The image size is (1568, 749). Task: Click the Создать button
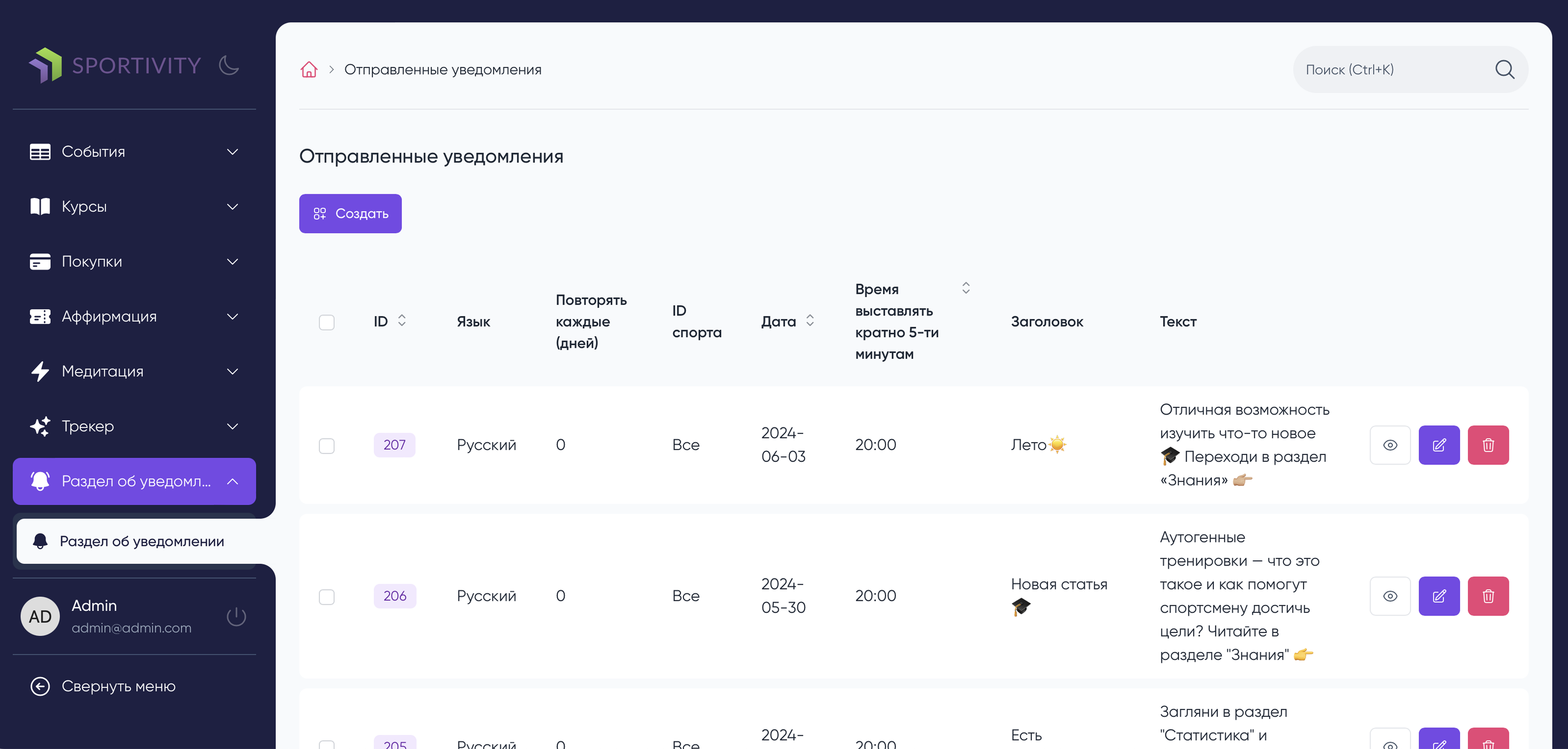350,213
